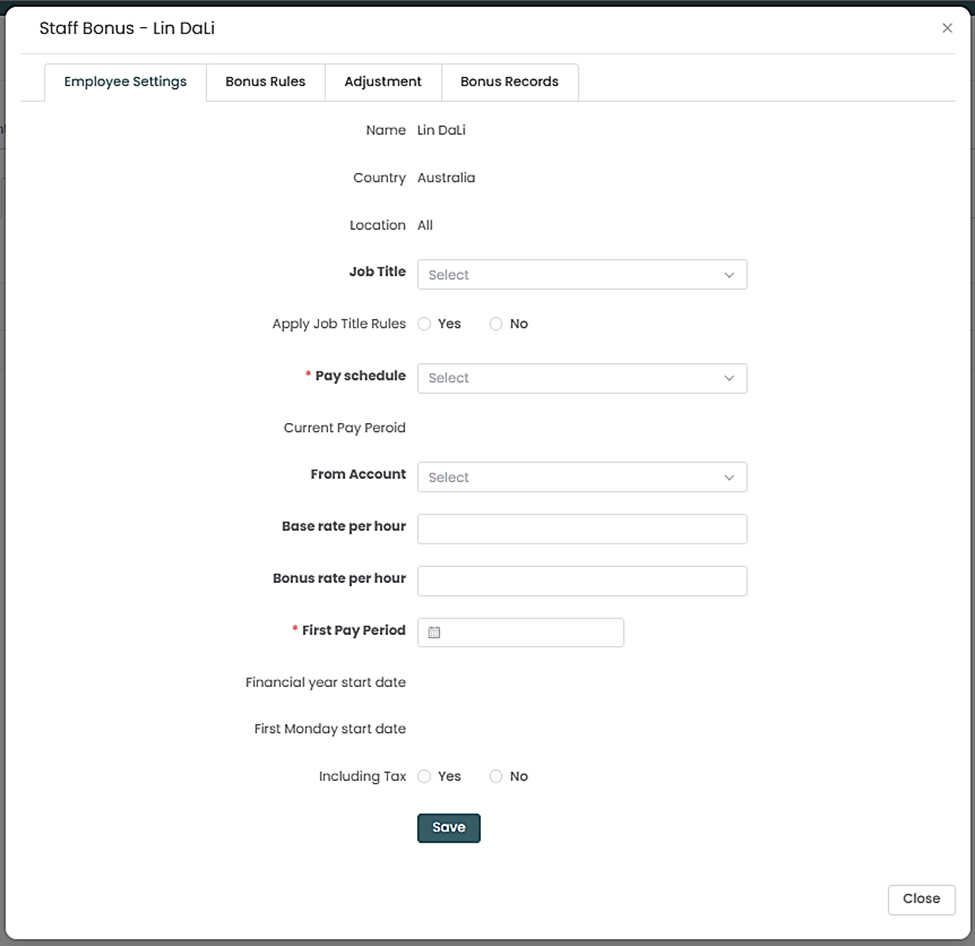
Task: Go to the Bonus Records tab
Action: point(509,82)
